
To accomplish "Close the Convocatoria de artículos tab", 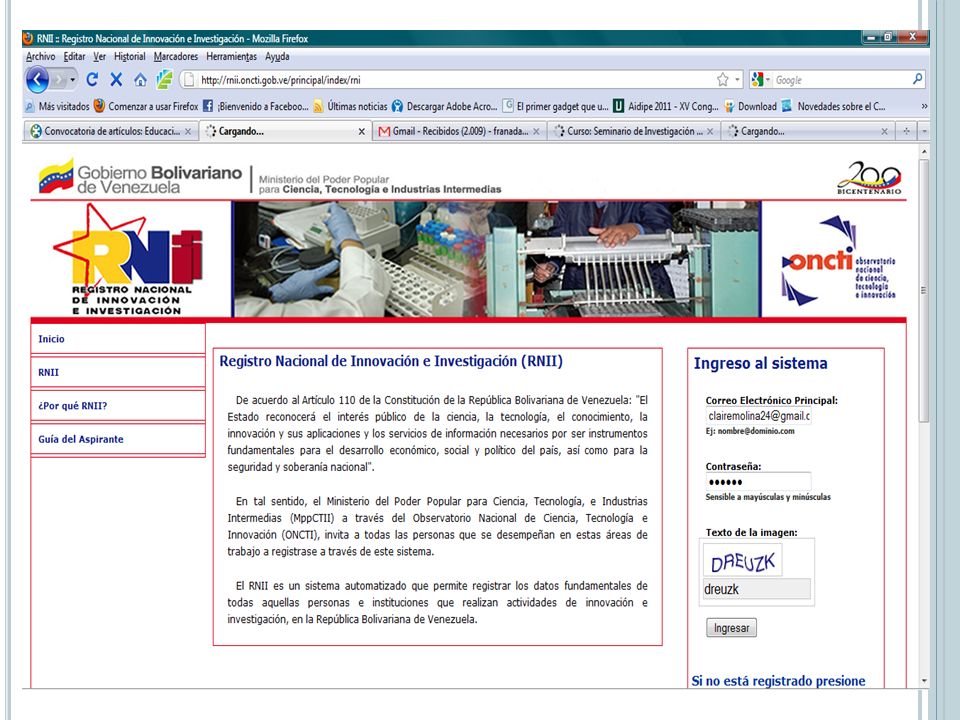I will coord(188,131).
